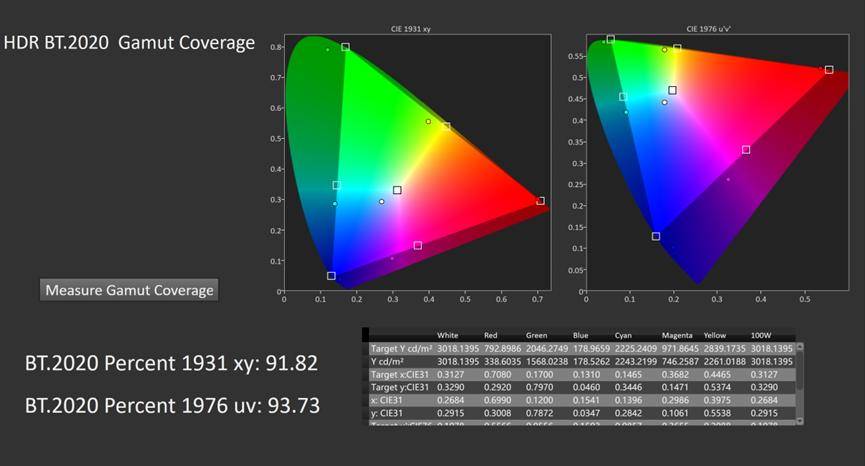Viewport: 865px width, 466px height.
Task: Select green target square in CIE 1931 chart
Action: click(345, 47)
